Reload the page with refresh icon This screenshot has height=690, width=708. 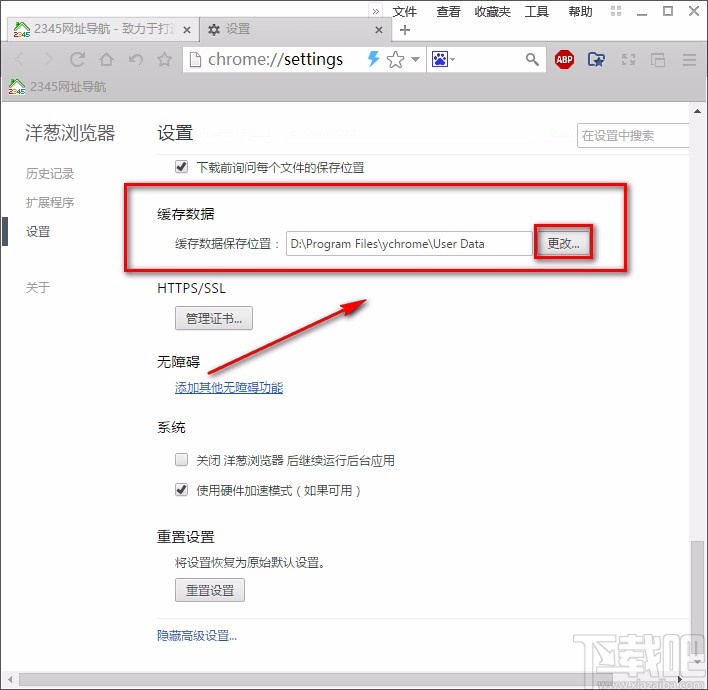77,59
